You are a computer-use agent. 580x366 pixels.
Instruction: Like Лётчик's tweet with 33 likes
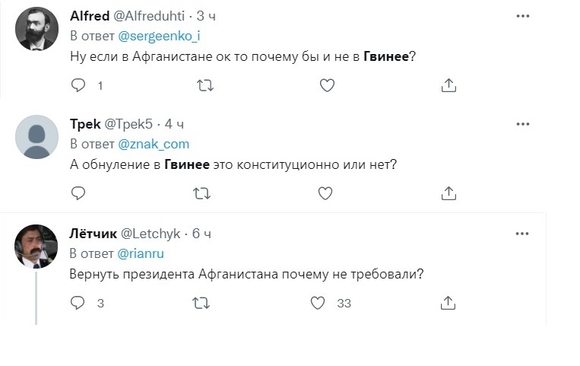(317, 303)
